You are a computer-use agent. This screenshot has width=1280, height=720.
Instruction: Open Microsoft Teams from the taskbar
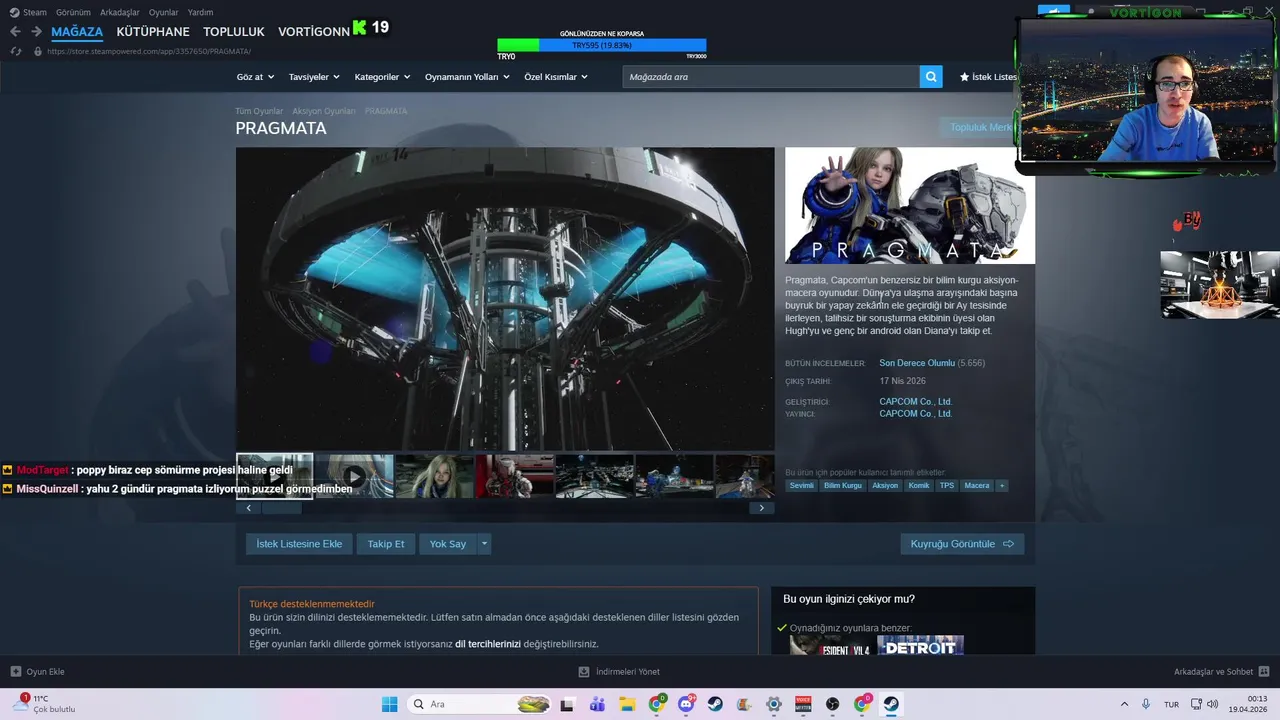point(598,704)
